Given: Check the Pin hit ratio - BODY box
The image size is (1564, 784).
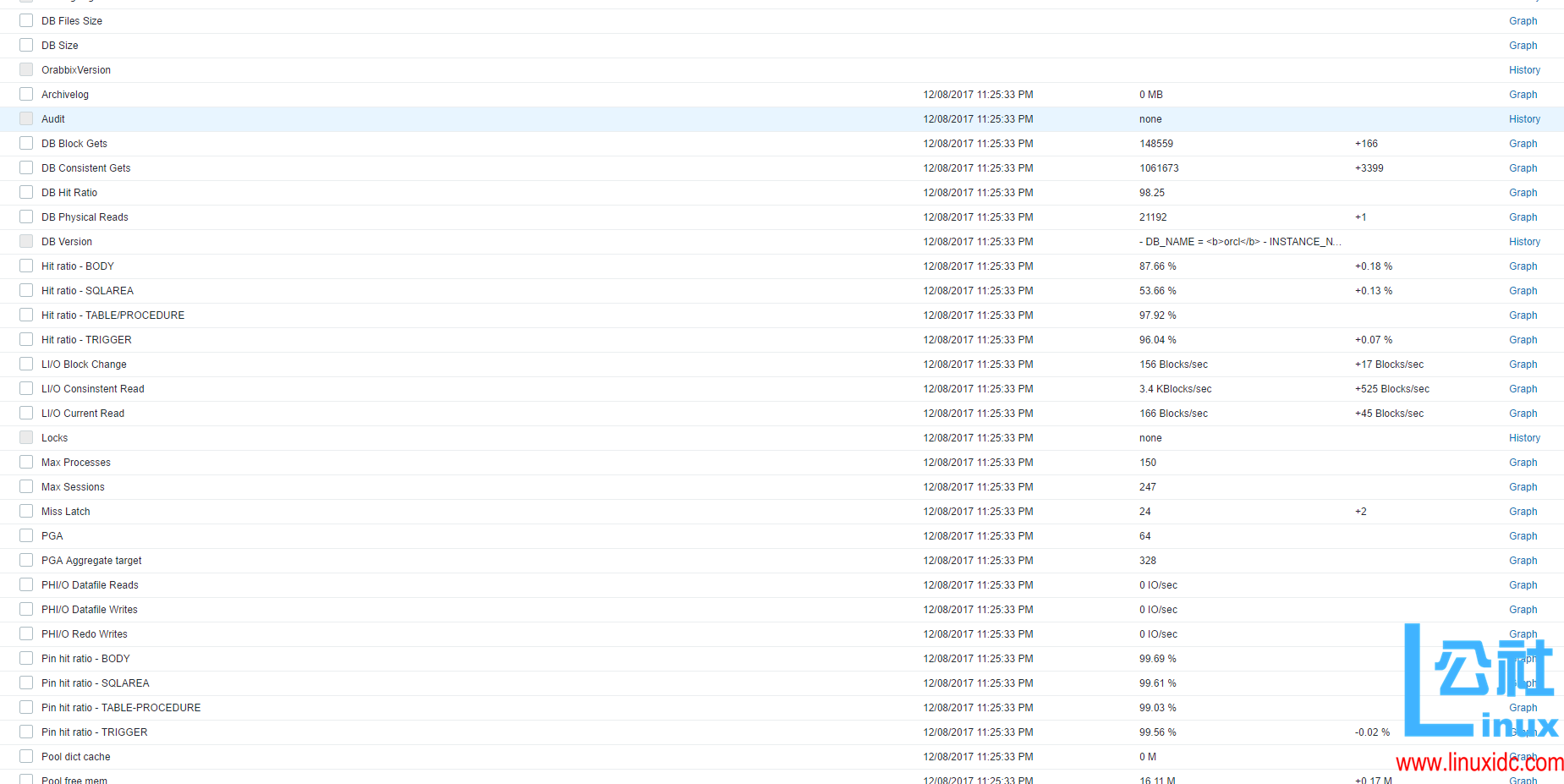Looking at the screenshot, I should (26, 658).
